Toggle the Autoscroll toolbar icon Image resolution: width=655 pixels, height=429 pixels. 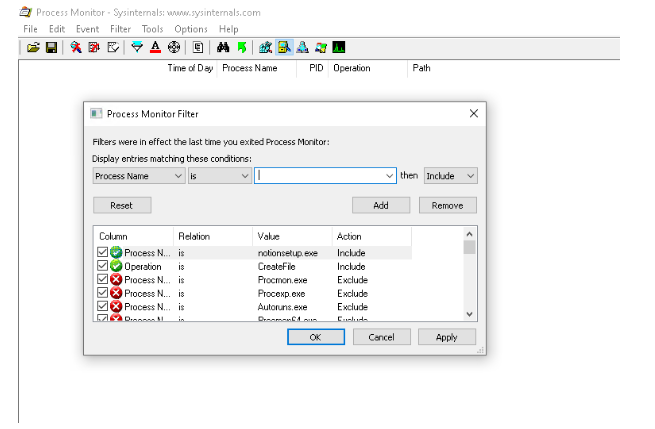[94, 48]
